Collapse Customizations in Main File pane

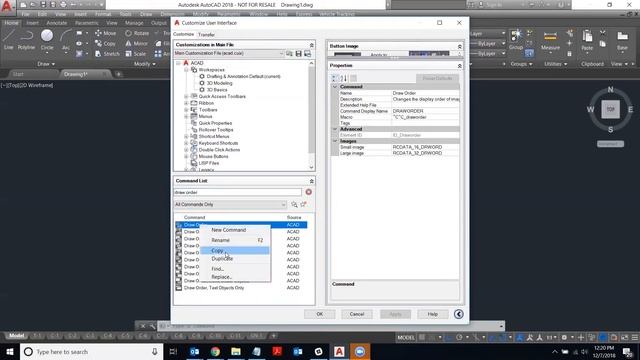[311, 45]
